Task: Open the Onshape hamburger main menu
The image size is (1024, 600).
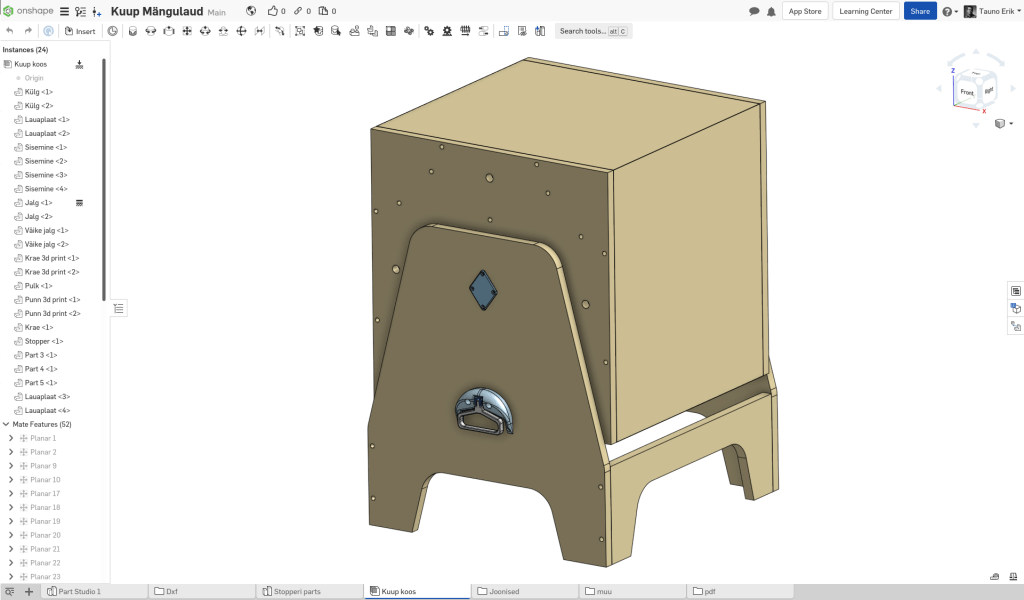Action: point(64,11)
